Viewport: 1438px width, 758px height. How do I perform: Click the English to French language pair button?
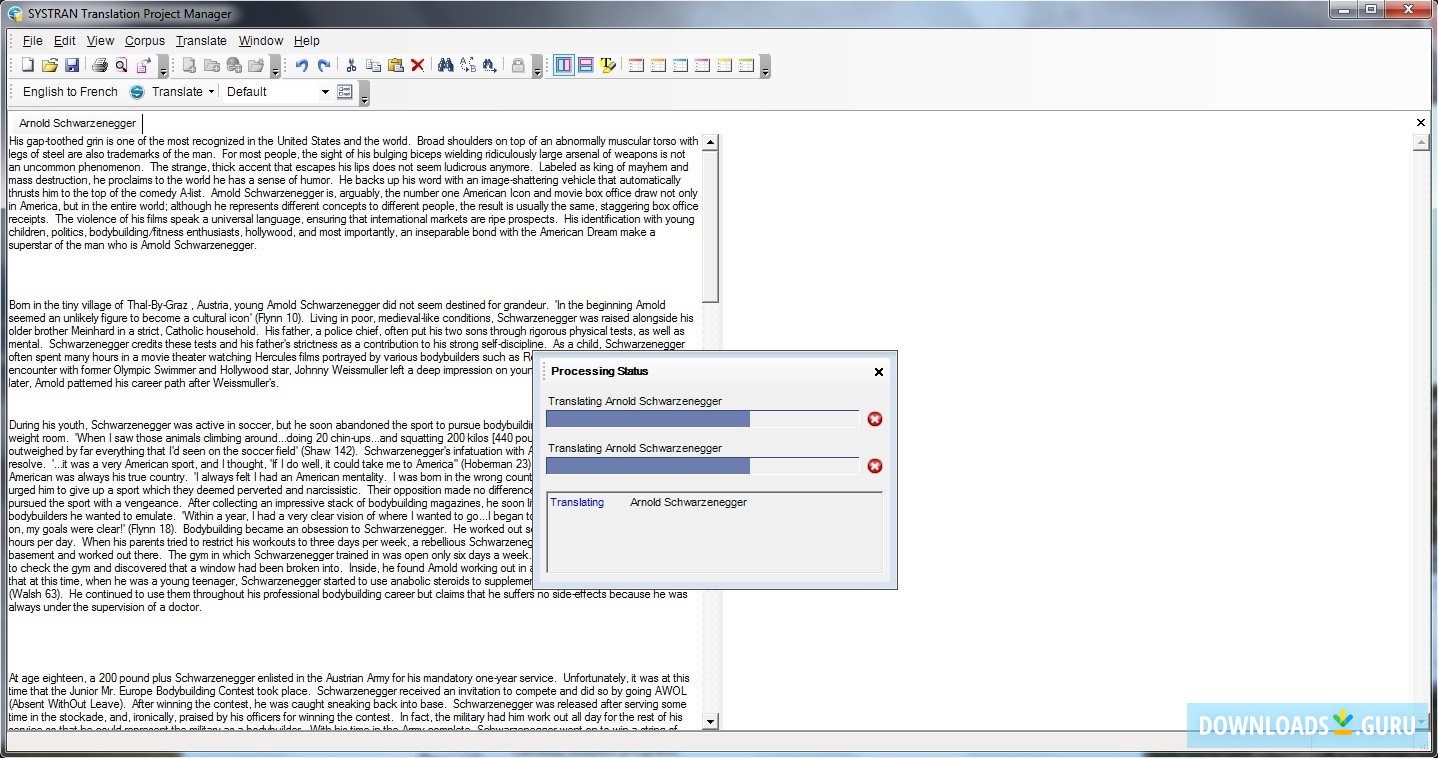[x=70, y=92]
